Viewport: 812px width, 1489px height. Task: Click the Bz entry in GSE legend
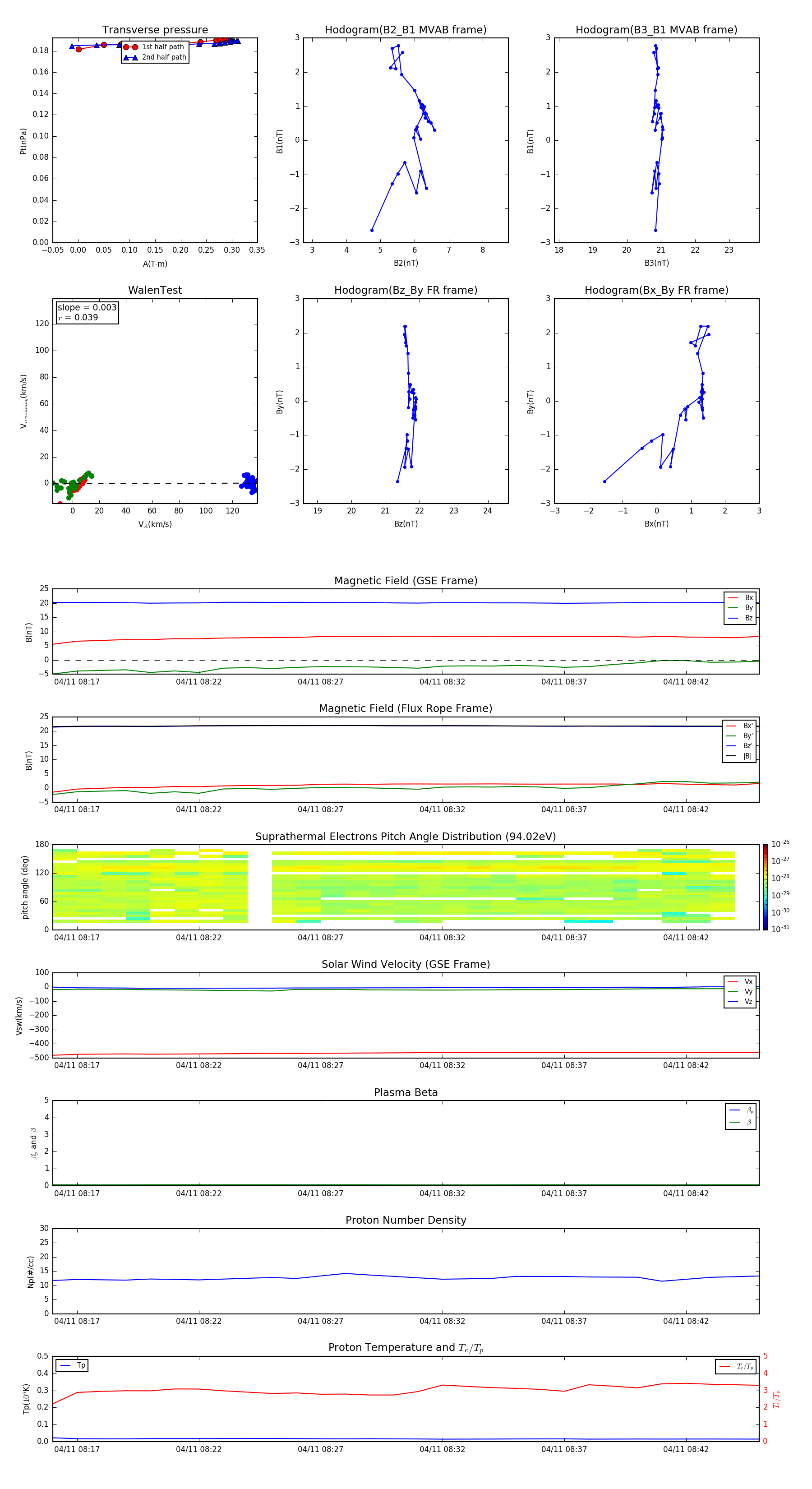click(740, 619)
